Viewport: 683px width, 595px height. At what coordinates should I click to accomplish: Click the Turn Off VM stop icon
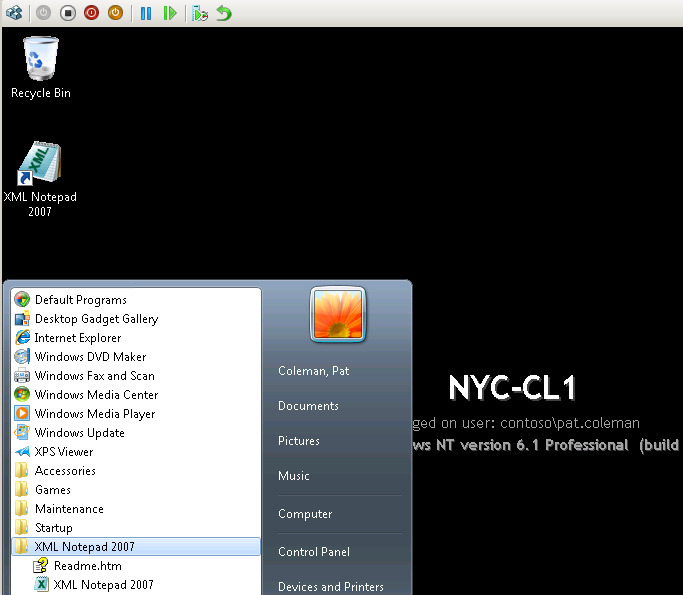[68, 13]
